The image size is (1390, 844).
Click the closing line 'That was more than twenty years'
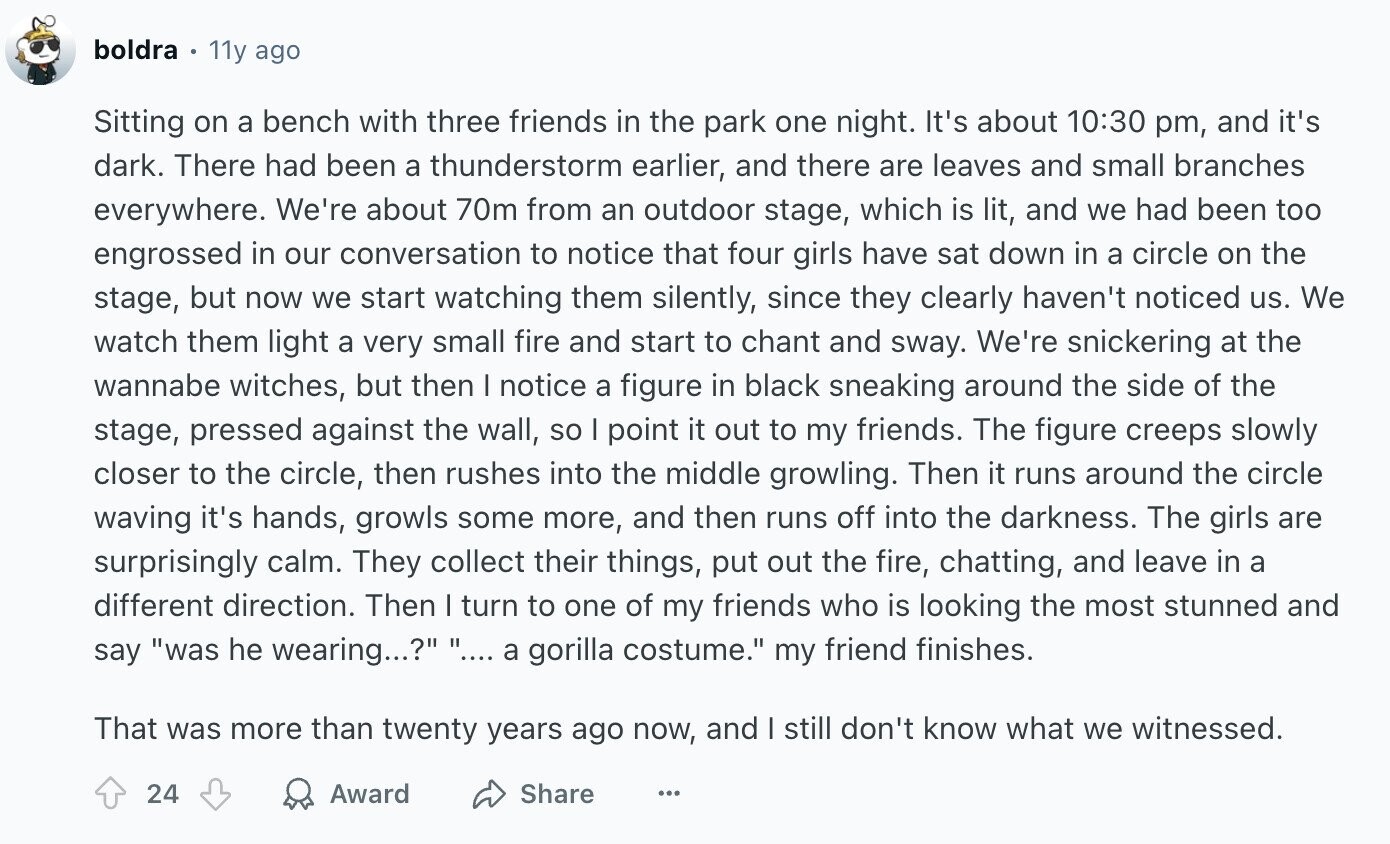pos(688,728)
